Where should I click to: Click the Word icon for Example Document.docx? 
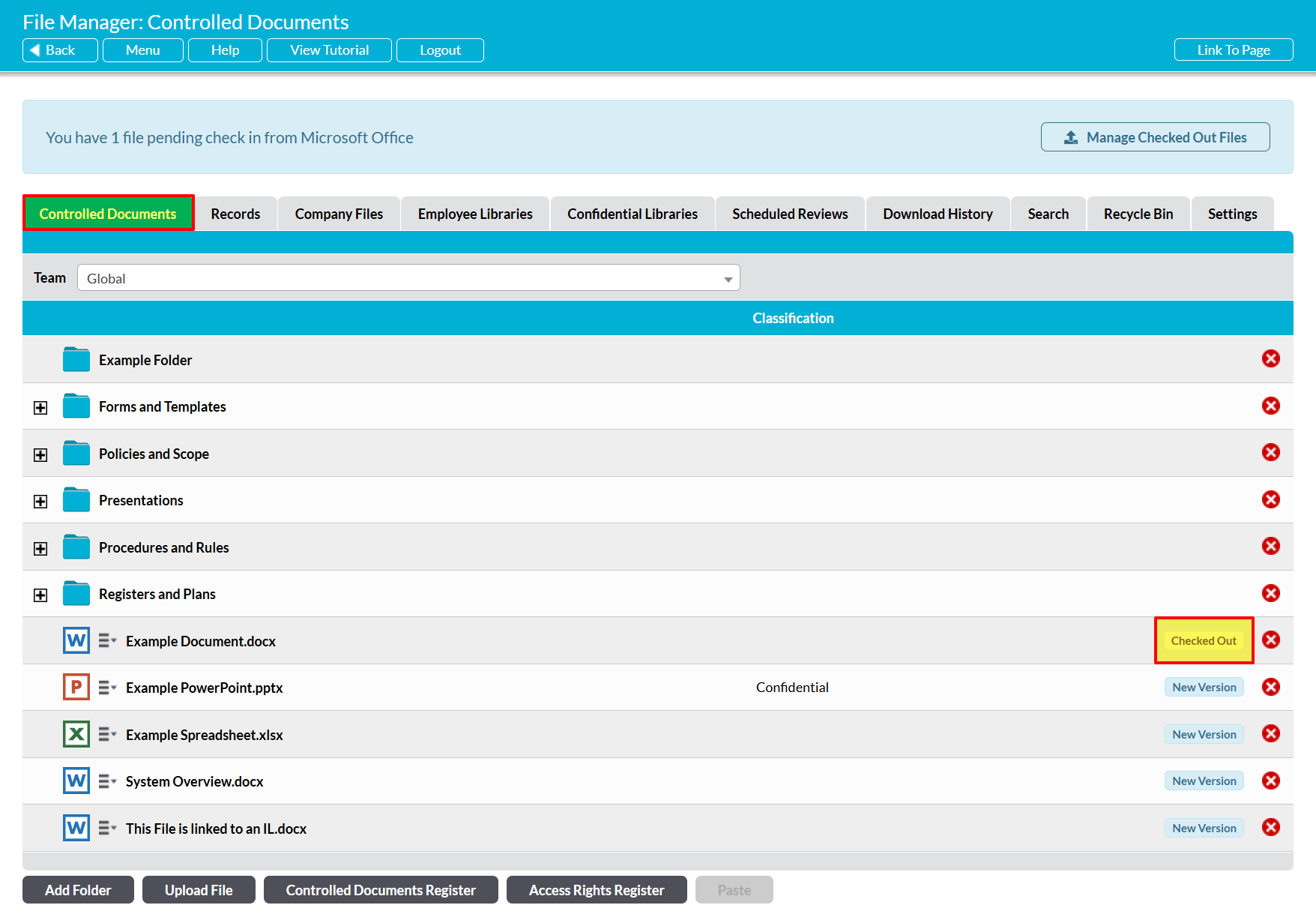76,641
